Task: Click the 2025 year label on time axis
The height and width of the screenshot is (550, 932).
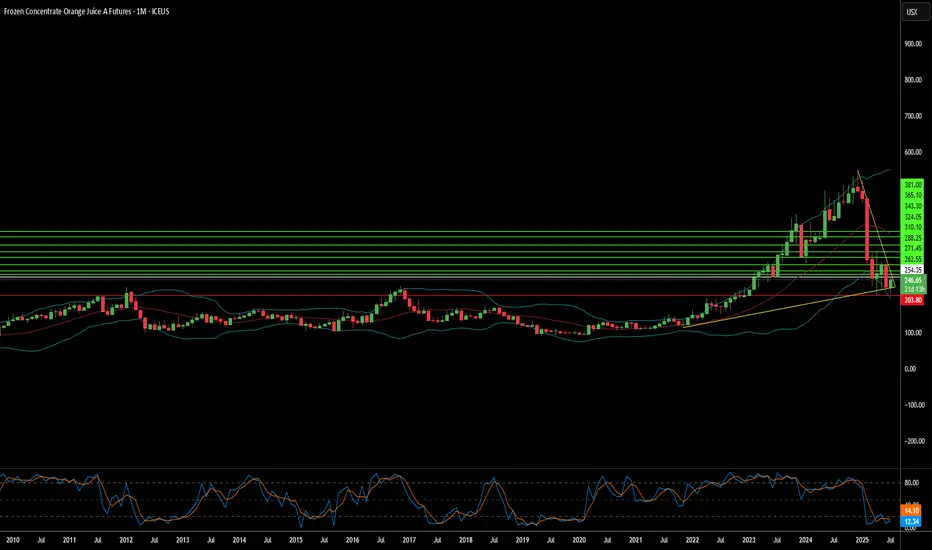Action: pyautogui.click(x=862, y=540)
